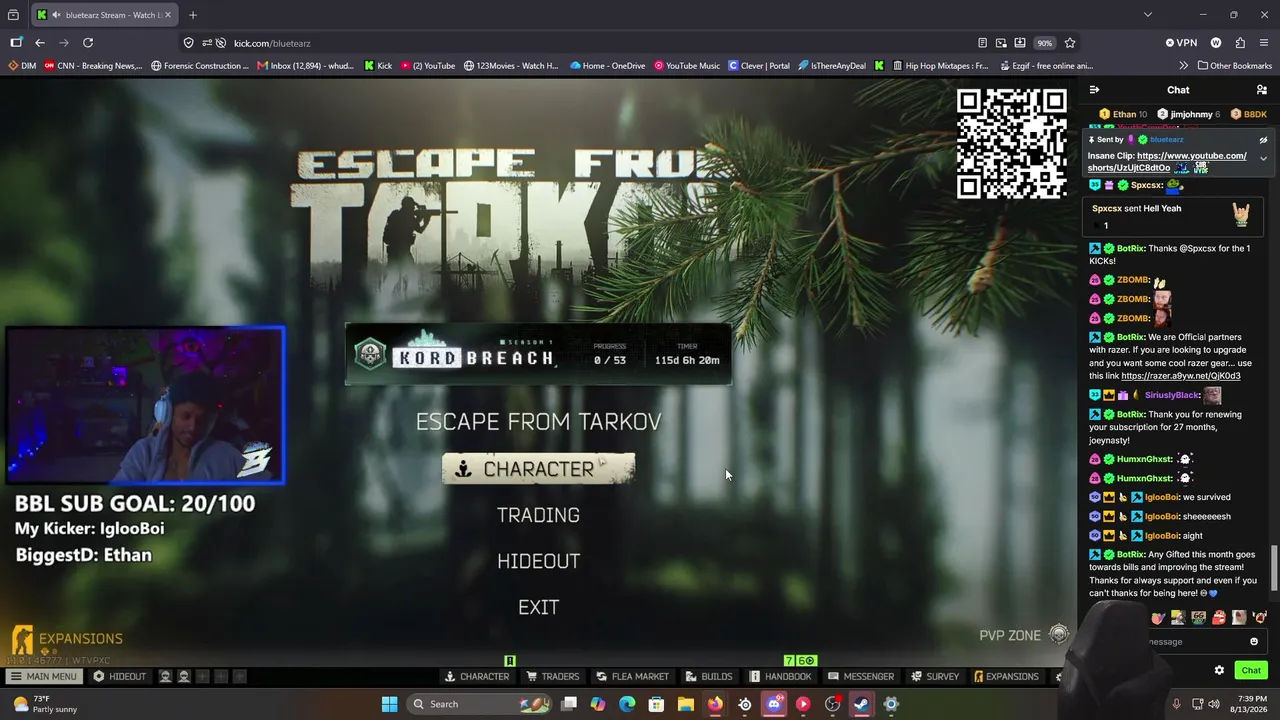Open the chat user list icon
The image size is (1280, 720).
pyautogui.click(x=1262, y=90)
